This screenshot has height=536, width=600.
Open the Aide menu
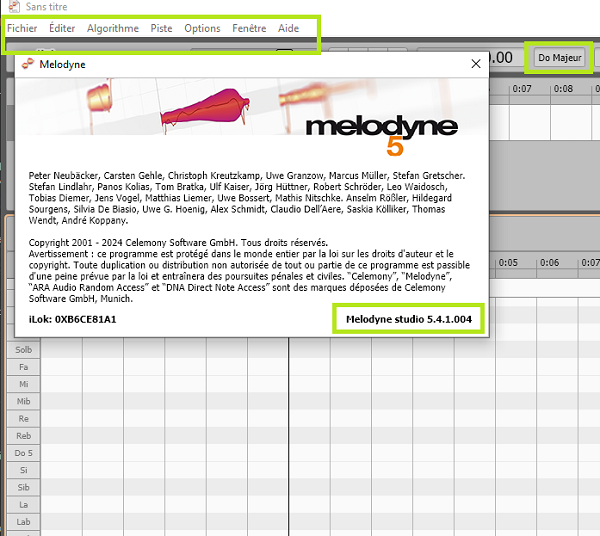(289, 28)
